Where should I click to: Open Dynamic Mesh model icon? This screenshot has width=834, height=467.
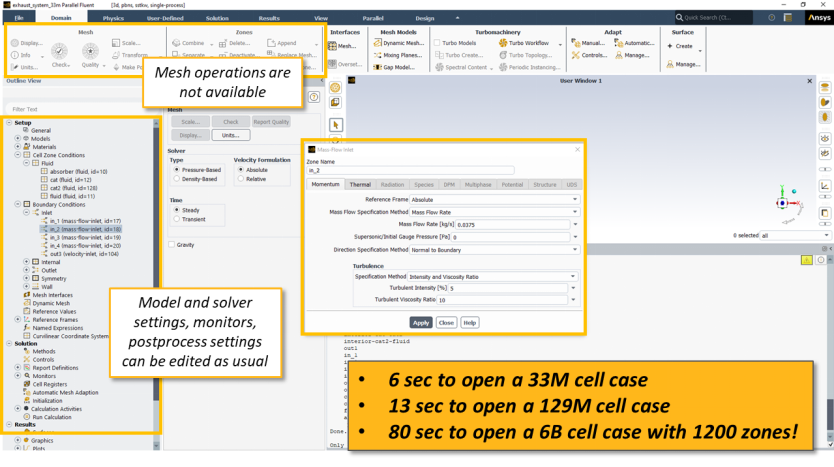(x=378, y=43)
